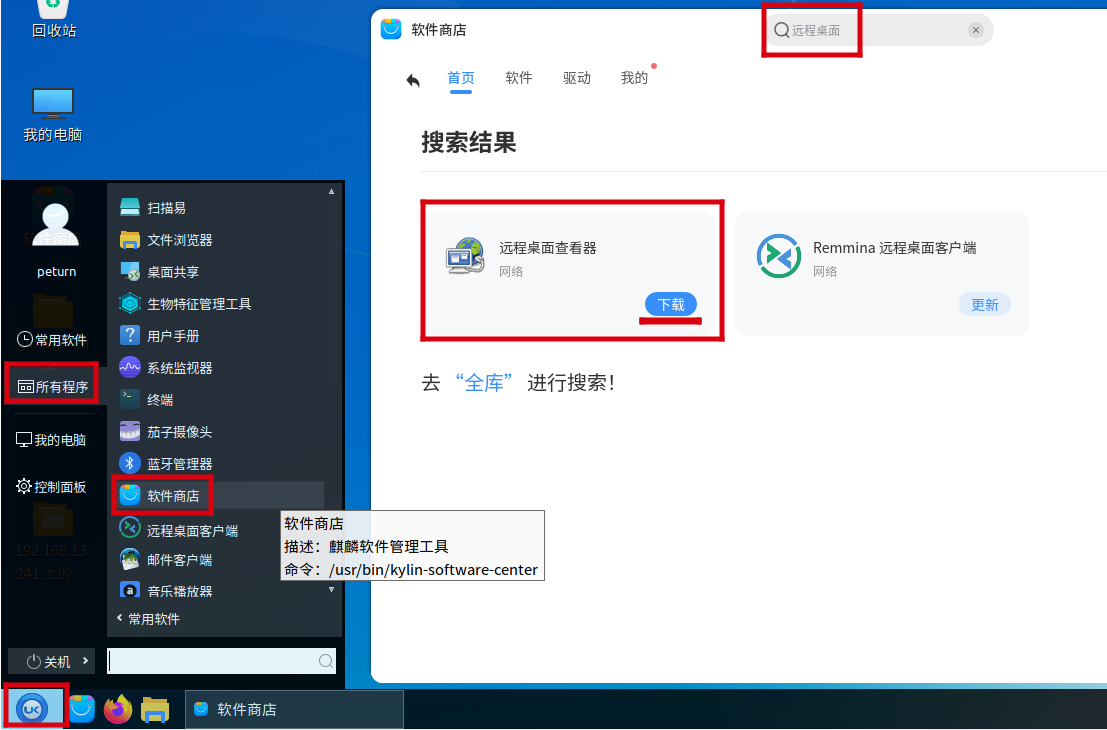The height and width of the screenshot is (730, 1107).
Task: Click the start menu search field
Action: click(x=212, y=661)
